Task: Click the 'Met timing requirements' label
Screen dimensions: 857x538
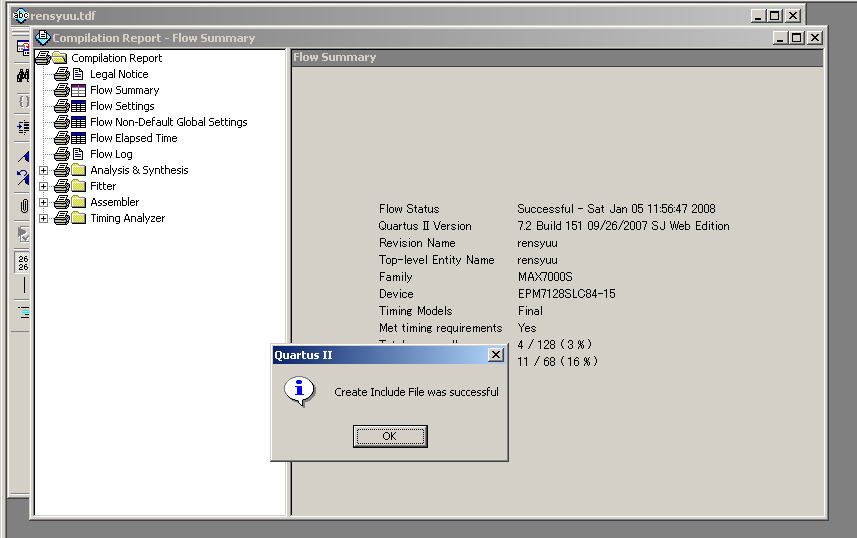Action: (x=441, y=328)
